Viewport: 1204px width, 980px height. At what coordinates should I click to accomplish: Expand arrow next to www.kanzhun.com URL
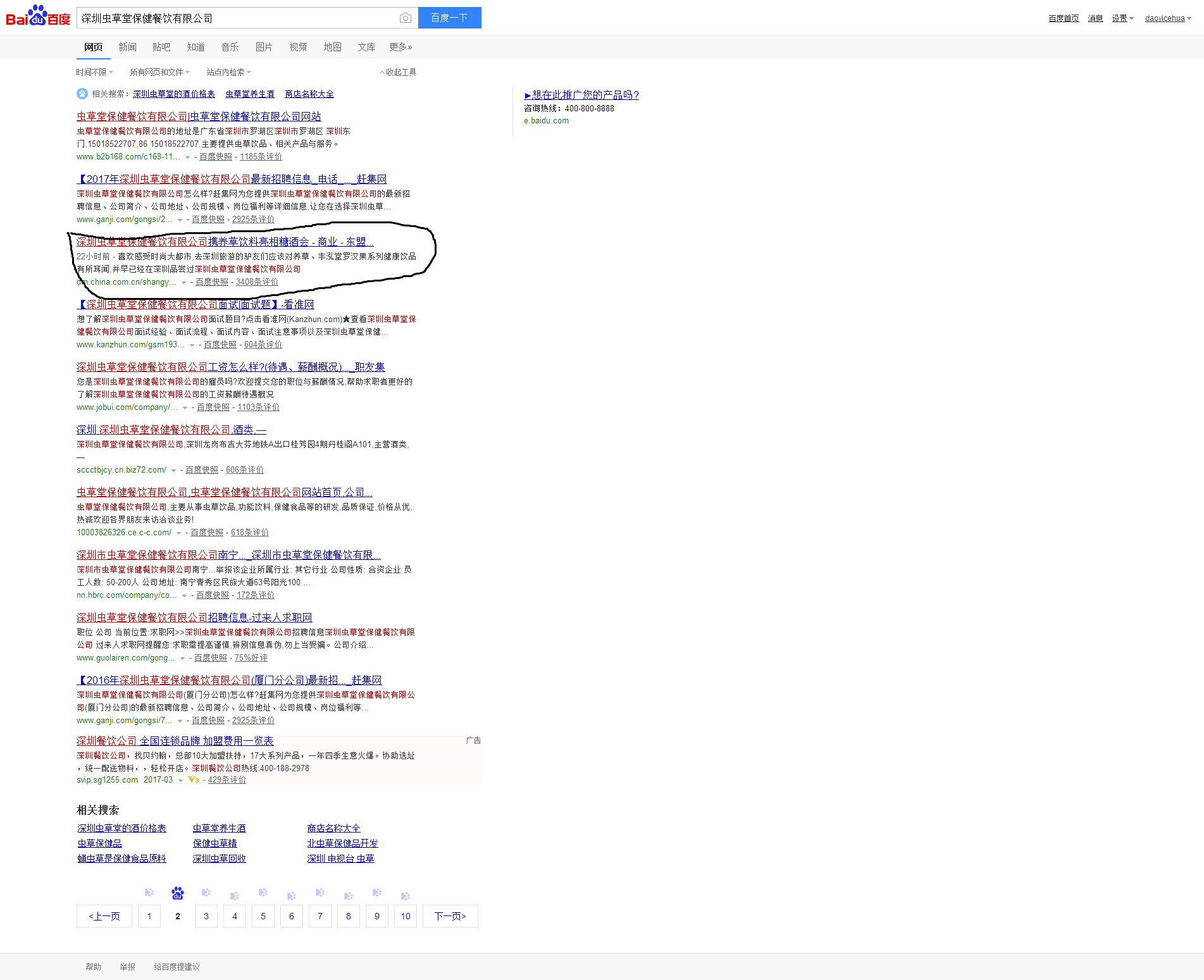click(192, 345)
